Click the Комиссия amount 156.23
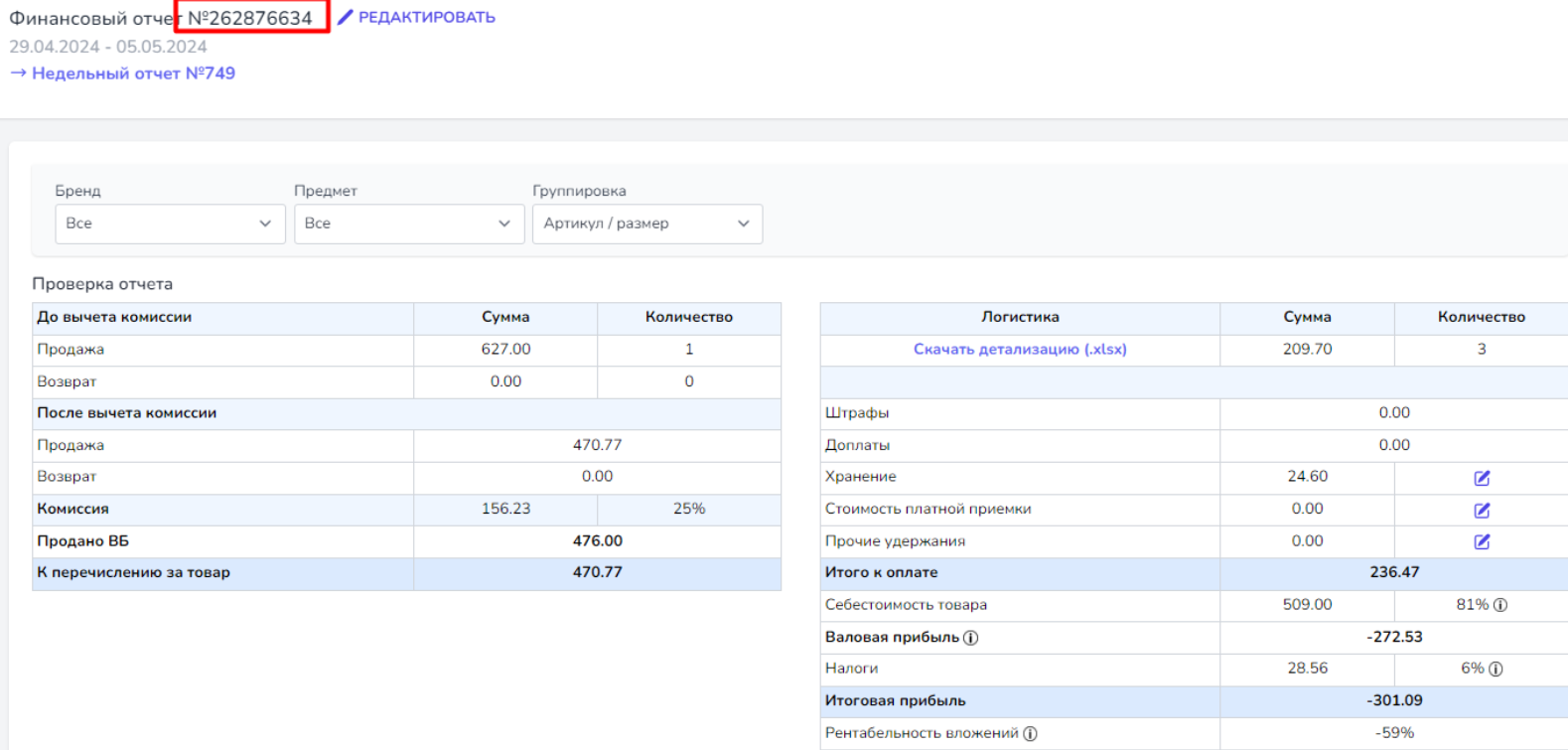 (505, 509)
